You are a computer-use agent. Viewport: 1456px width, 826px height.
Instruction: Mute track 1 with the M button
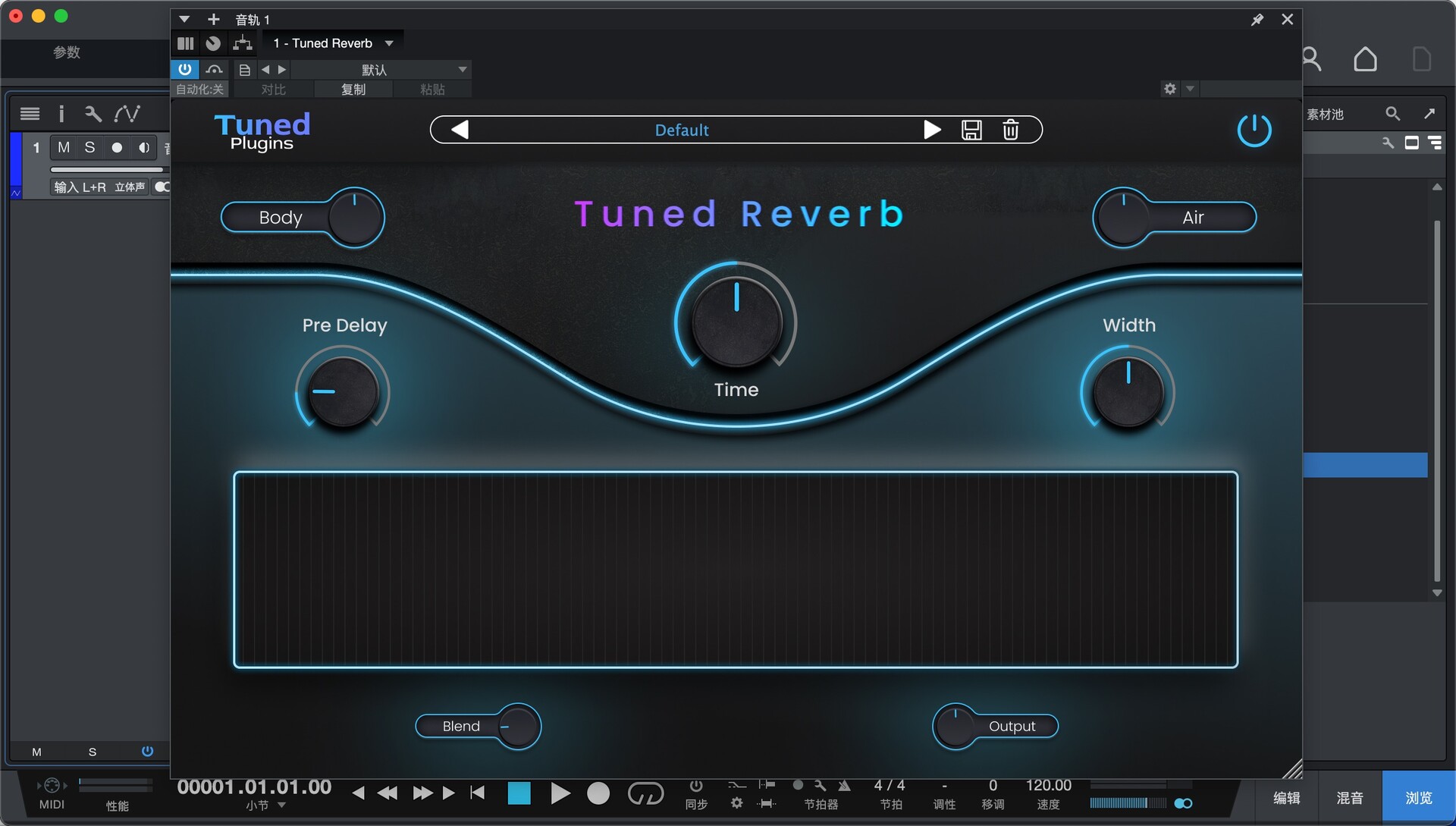64,147
